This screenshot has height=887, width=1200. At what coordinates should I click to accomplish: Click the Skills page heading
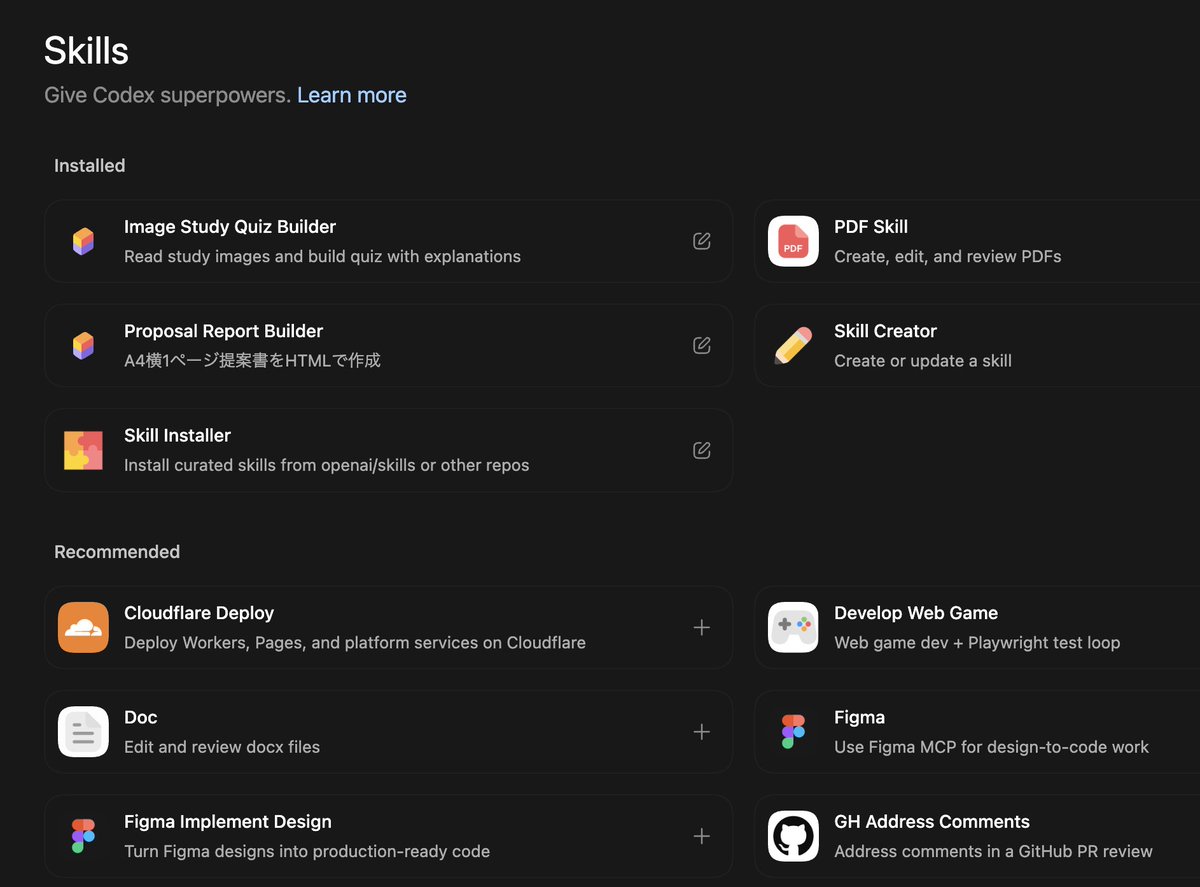pos(86,50)
